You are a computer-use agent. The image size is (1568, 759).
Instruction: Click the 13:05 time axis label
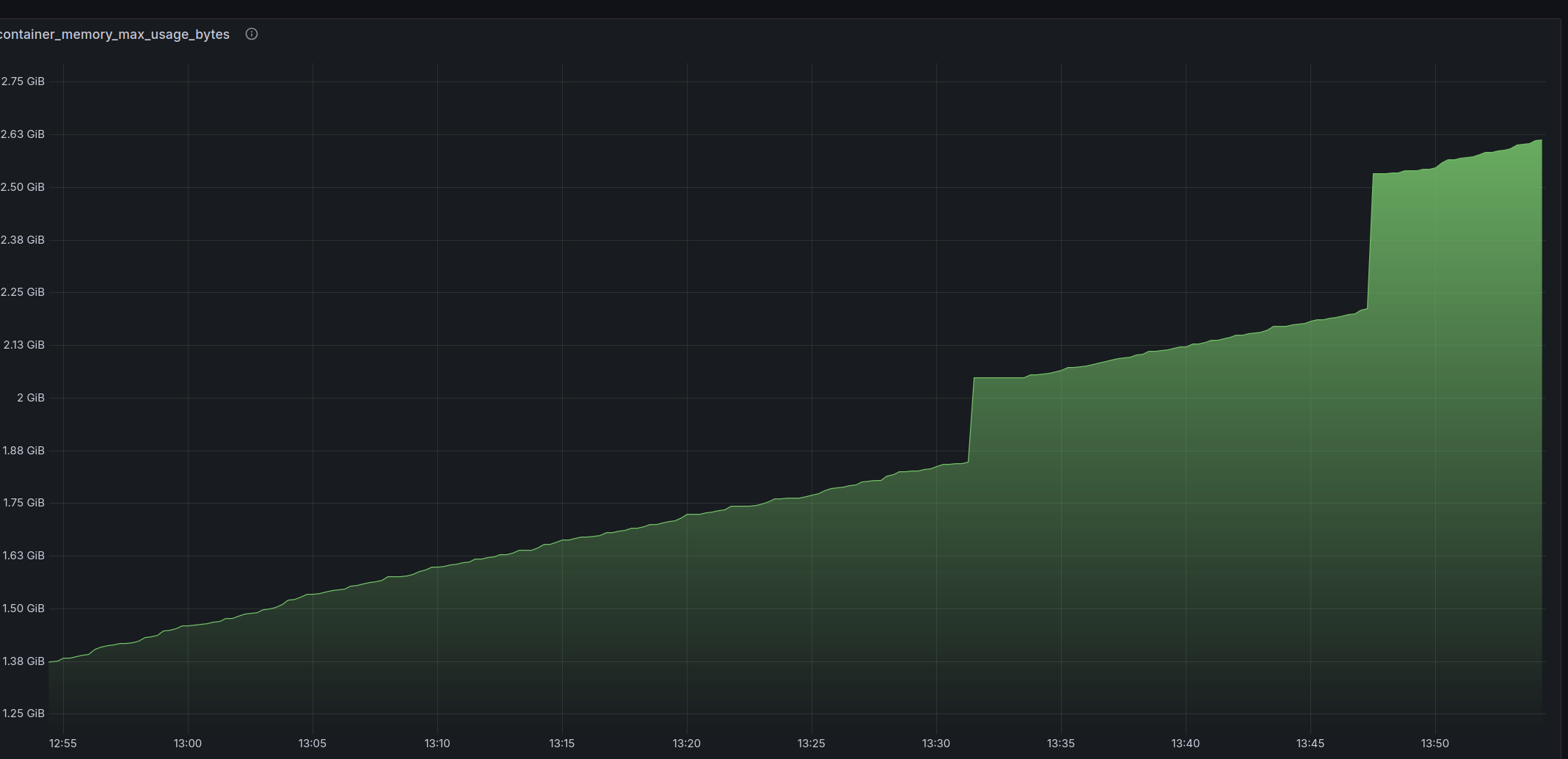point(313,744)
